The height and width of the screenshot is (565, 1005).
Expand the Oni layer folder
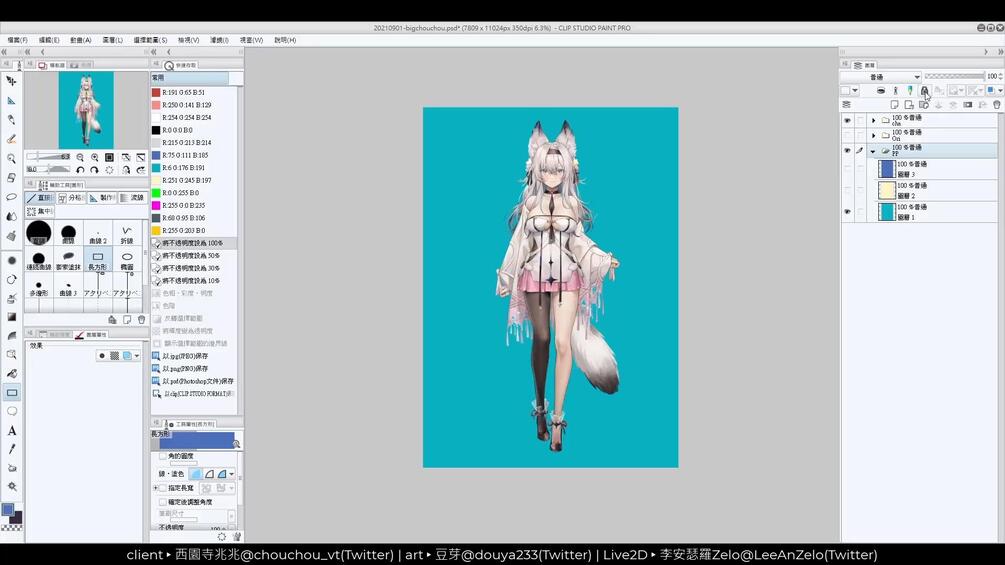[873, 135]
